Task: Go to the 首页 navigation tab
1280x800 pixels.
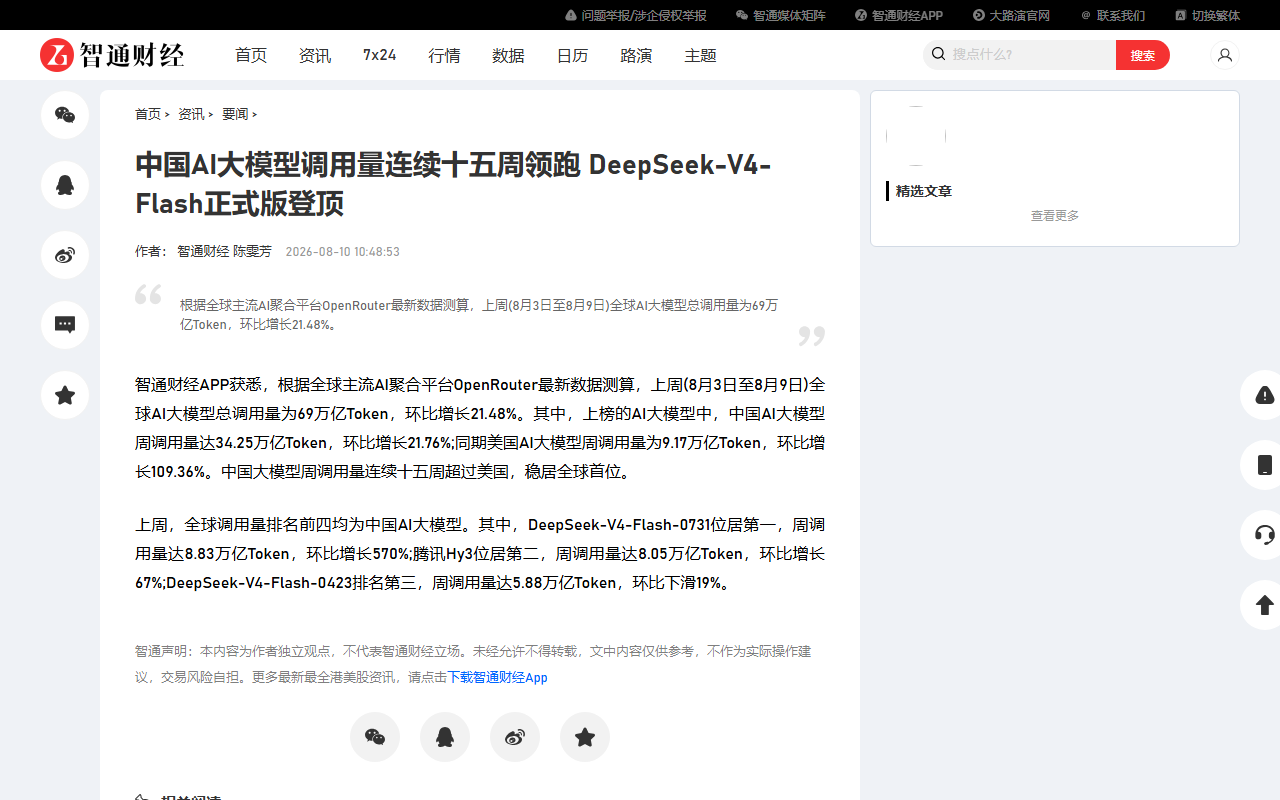Action: (x=251, y=55)
